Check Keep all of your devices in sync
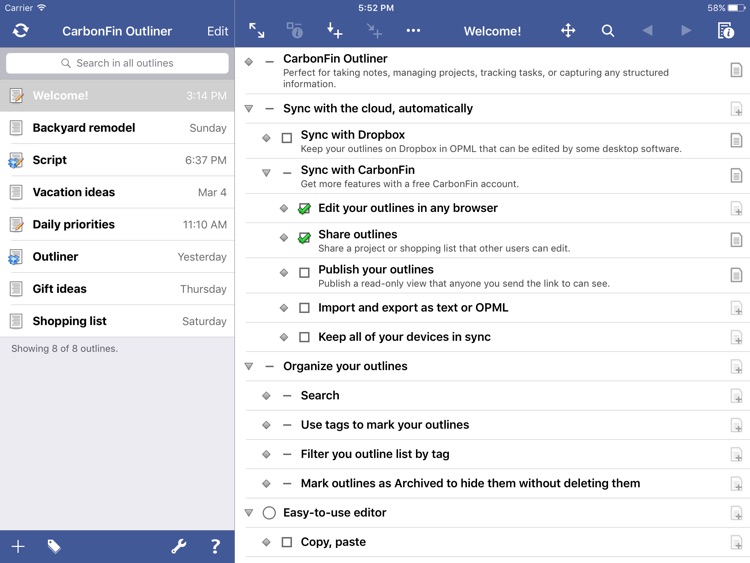Screen dimensions: 750x563 click(x=304, y=337)
